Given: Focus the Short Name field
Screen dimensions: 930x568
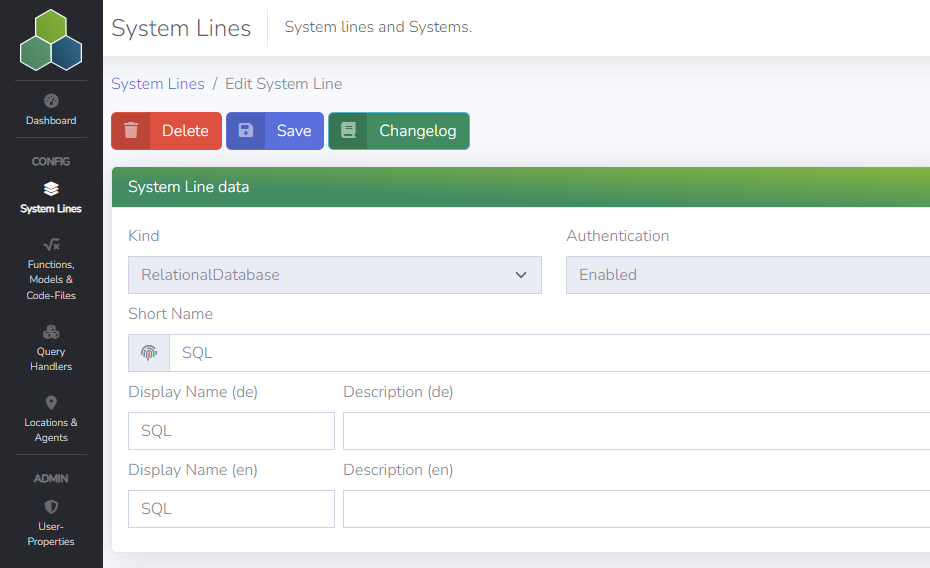Looking at the screenshot, I should 549,353.
